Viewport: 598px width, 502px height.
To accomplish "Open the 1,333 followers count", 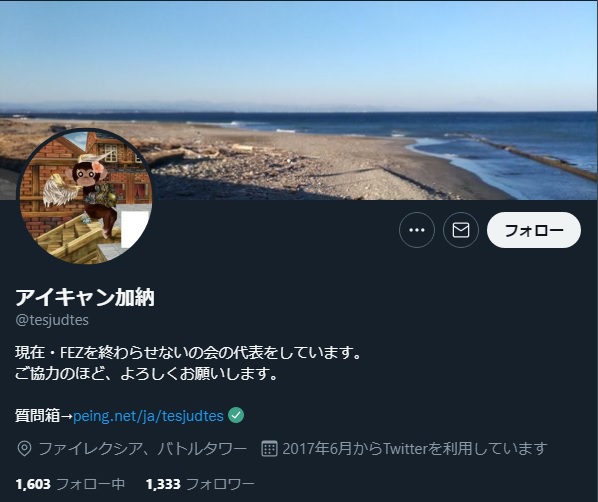I will [163, 484].
